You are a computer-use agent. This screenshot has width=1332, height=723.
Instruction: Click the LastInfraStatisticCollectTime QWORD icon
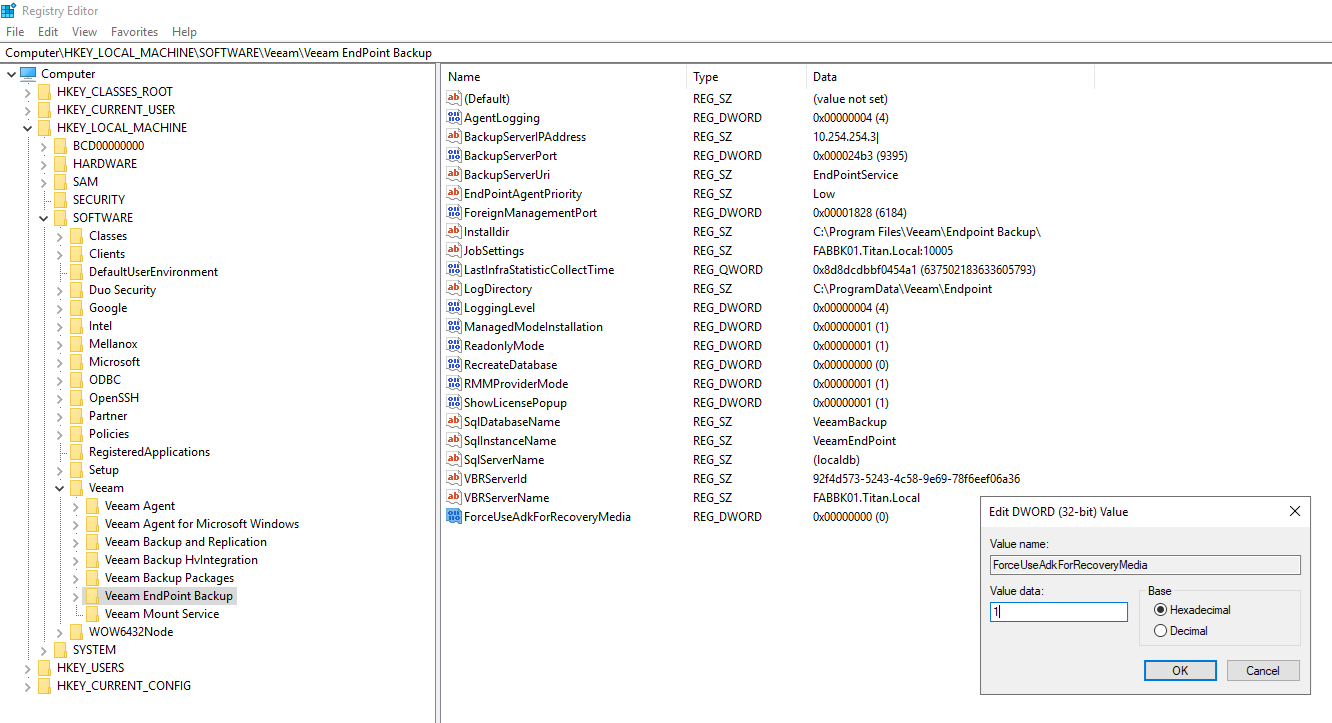pos(453,270)
